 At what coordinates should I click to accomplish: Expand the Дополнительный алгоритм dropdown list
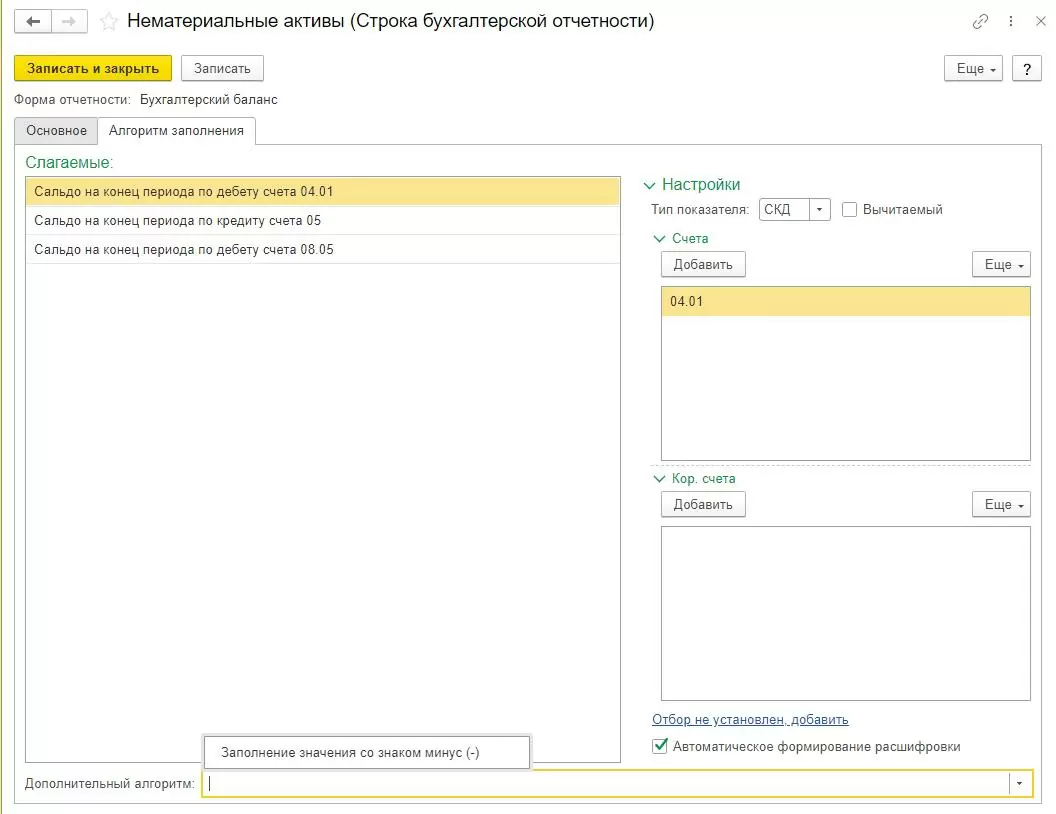point(1019,784)
